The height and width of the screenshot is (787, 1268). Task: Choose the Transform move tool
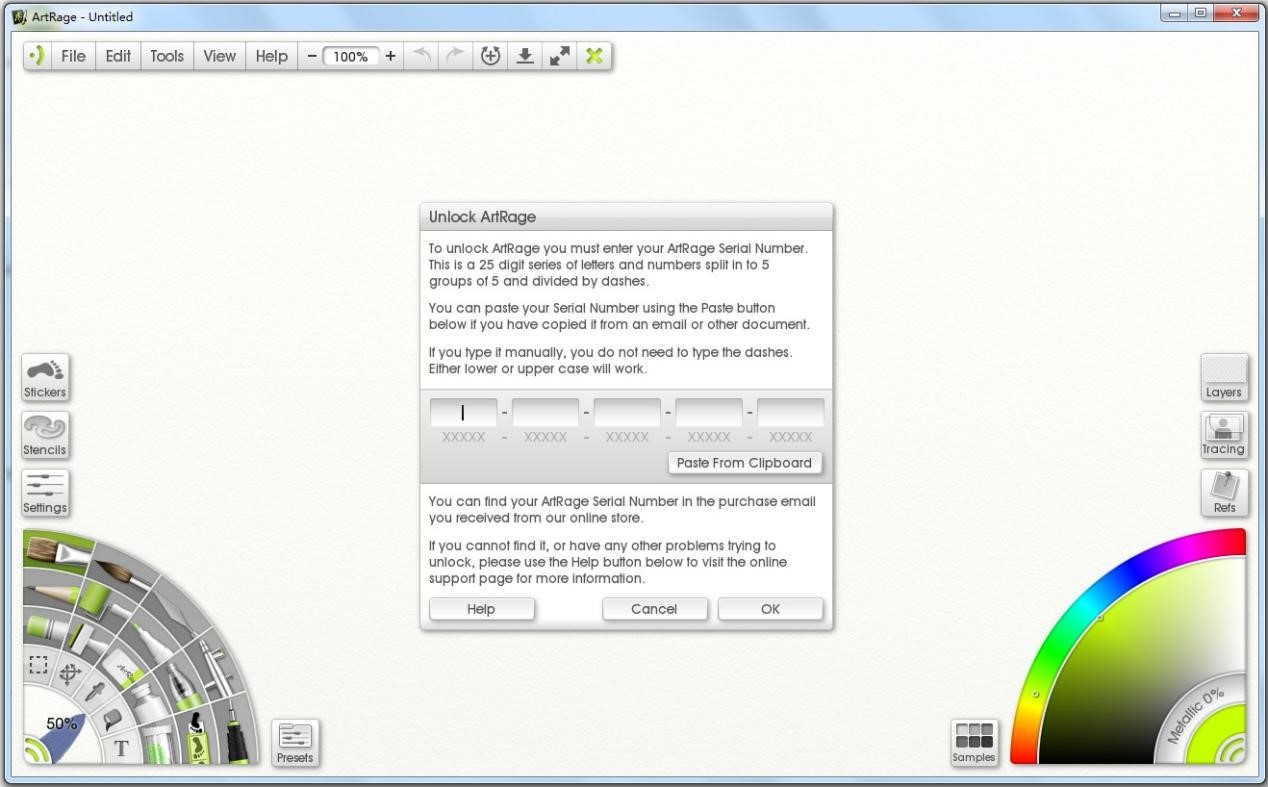pos(70,674)
